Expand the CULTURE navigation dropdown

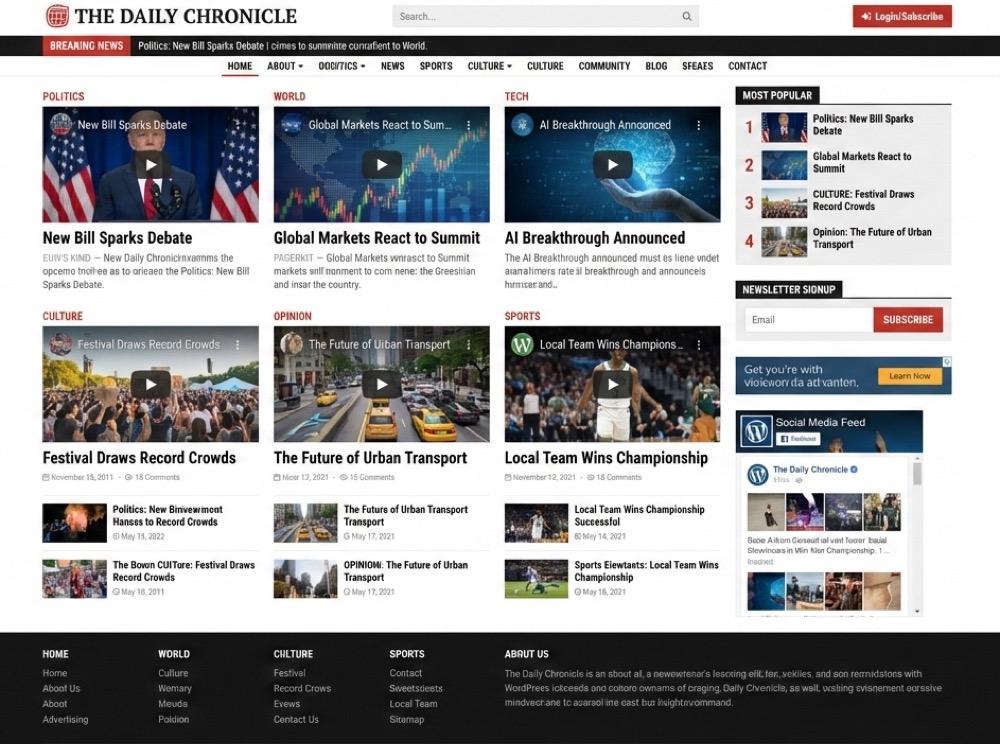tap(489, 65)
